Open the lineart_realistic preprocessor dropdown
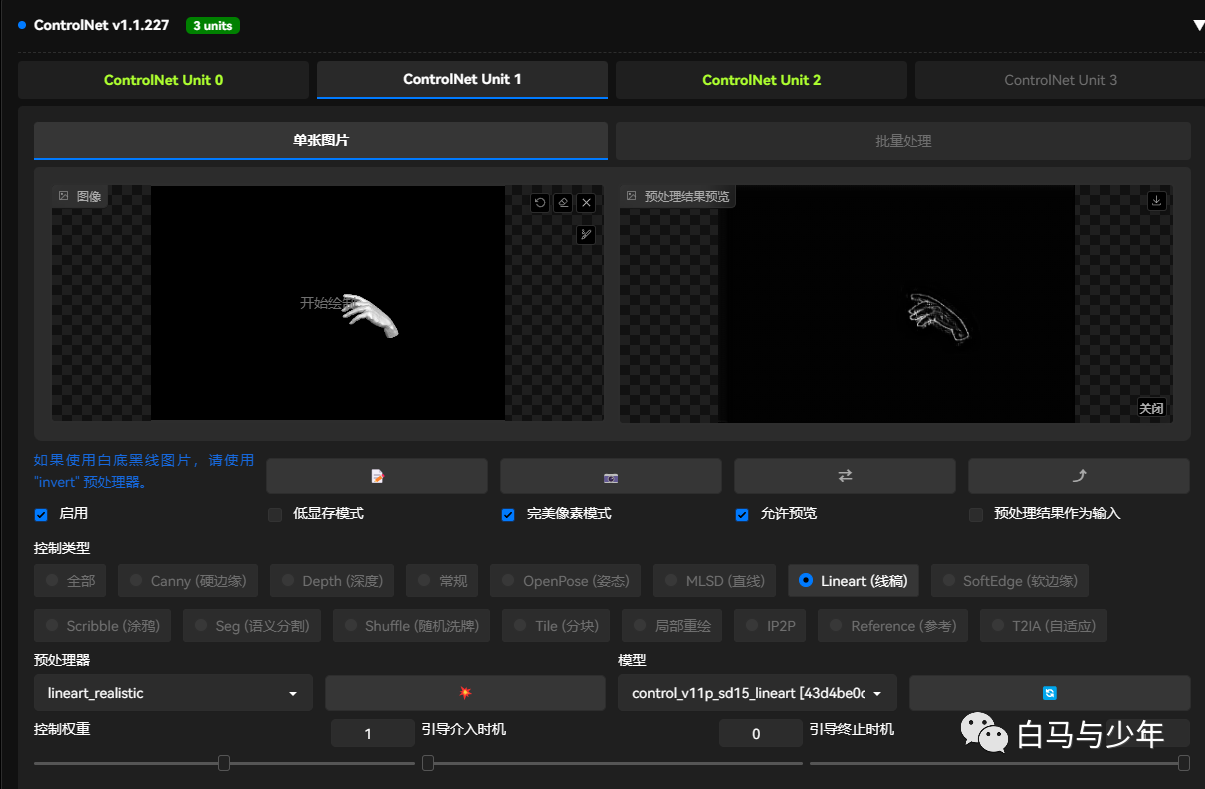 pyautogui.click(x=173, y=693)
